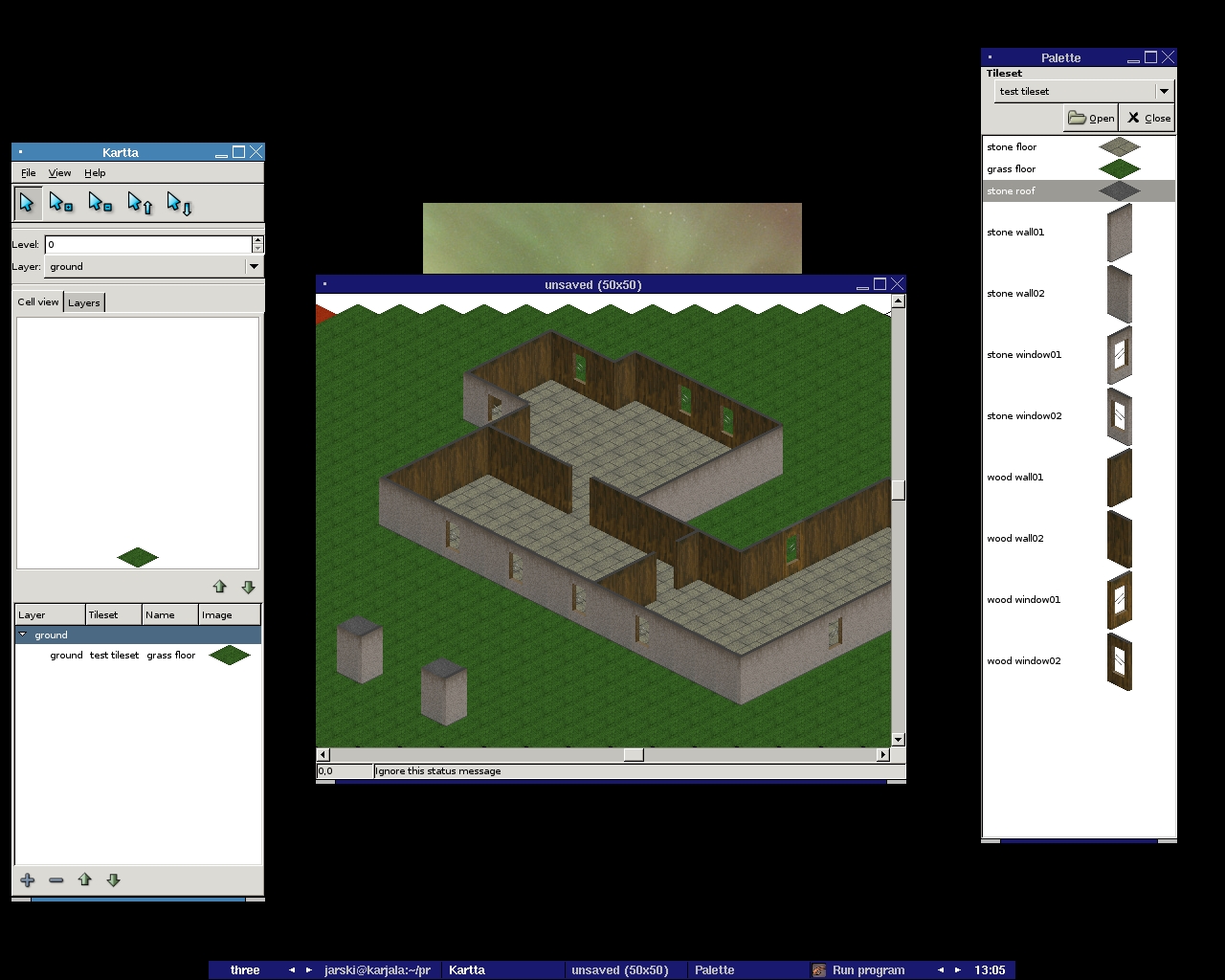Screen dimensions: 1225x980
Task: Click the blue plus icon below layer list
Action: 28,880
